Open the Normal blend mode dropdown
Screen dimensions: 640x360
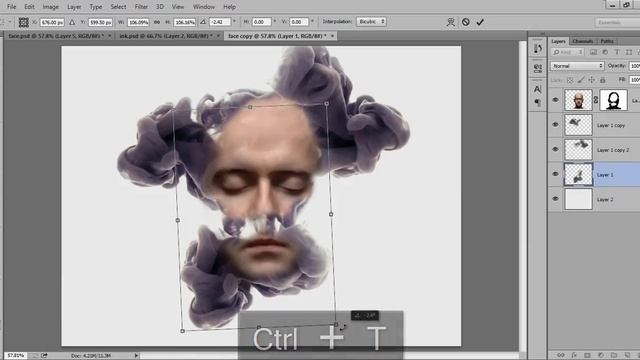click(577, 66)
